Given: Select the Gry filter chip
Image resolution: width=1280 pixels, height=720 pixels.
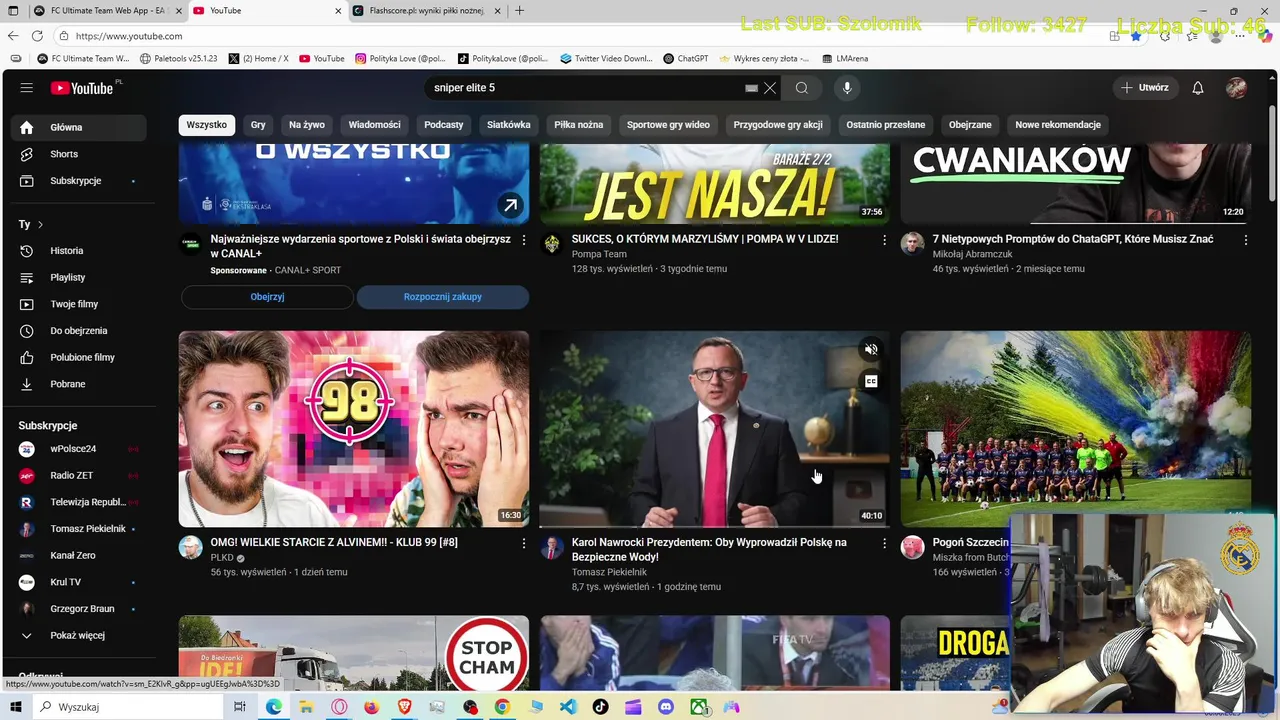Looking at the screenshot, I should [x=258, y=125].
